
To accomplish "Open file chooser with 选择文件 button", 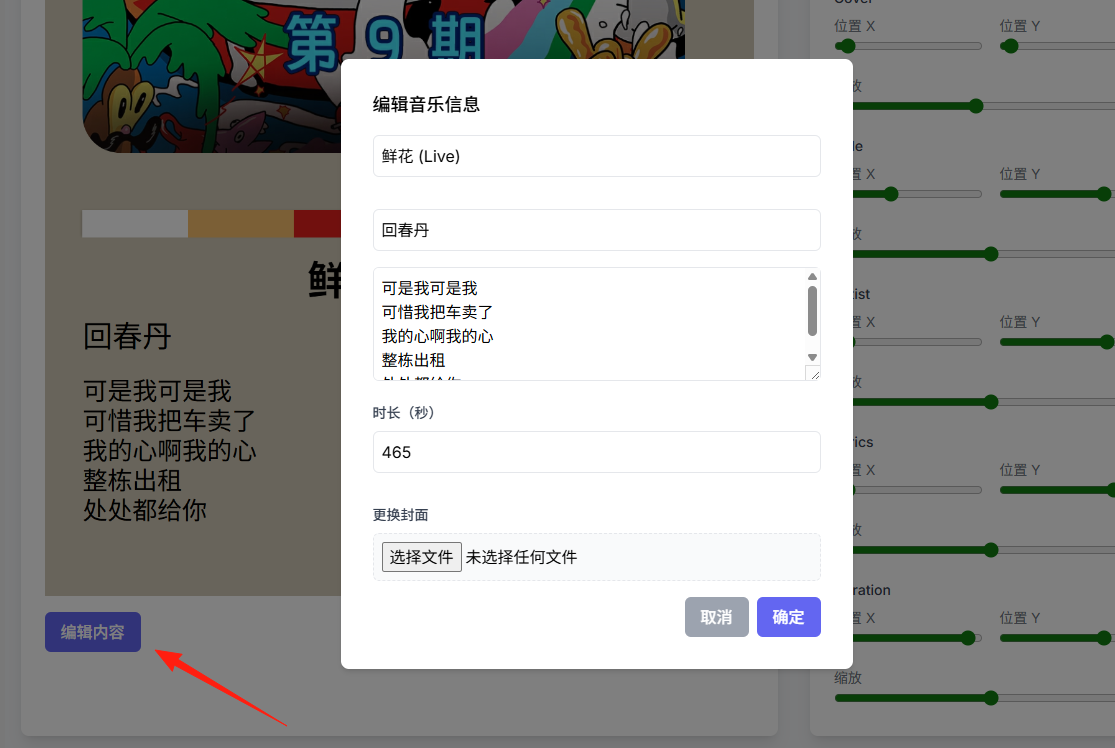I will [422, 557].
